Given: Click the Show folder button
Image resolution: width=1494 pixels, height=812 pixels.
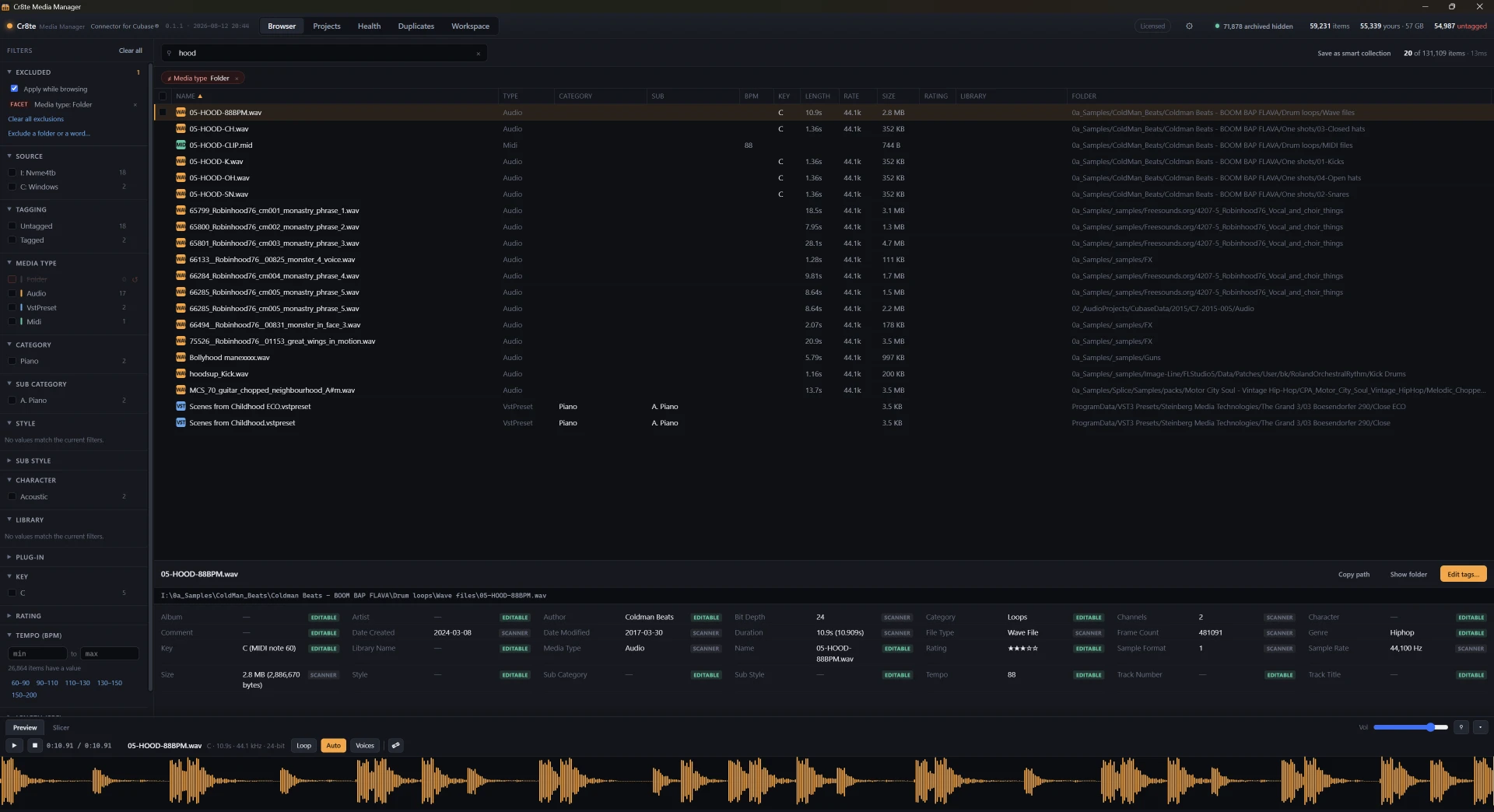Looking at the screenshot, I should click(x=1408, y=575).
